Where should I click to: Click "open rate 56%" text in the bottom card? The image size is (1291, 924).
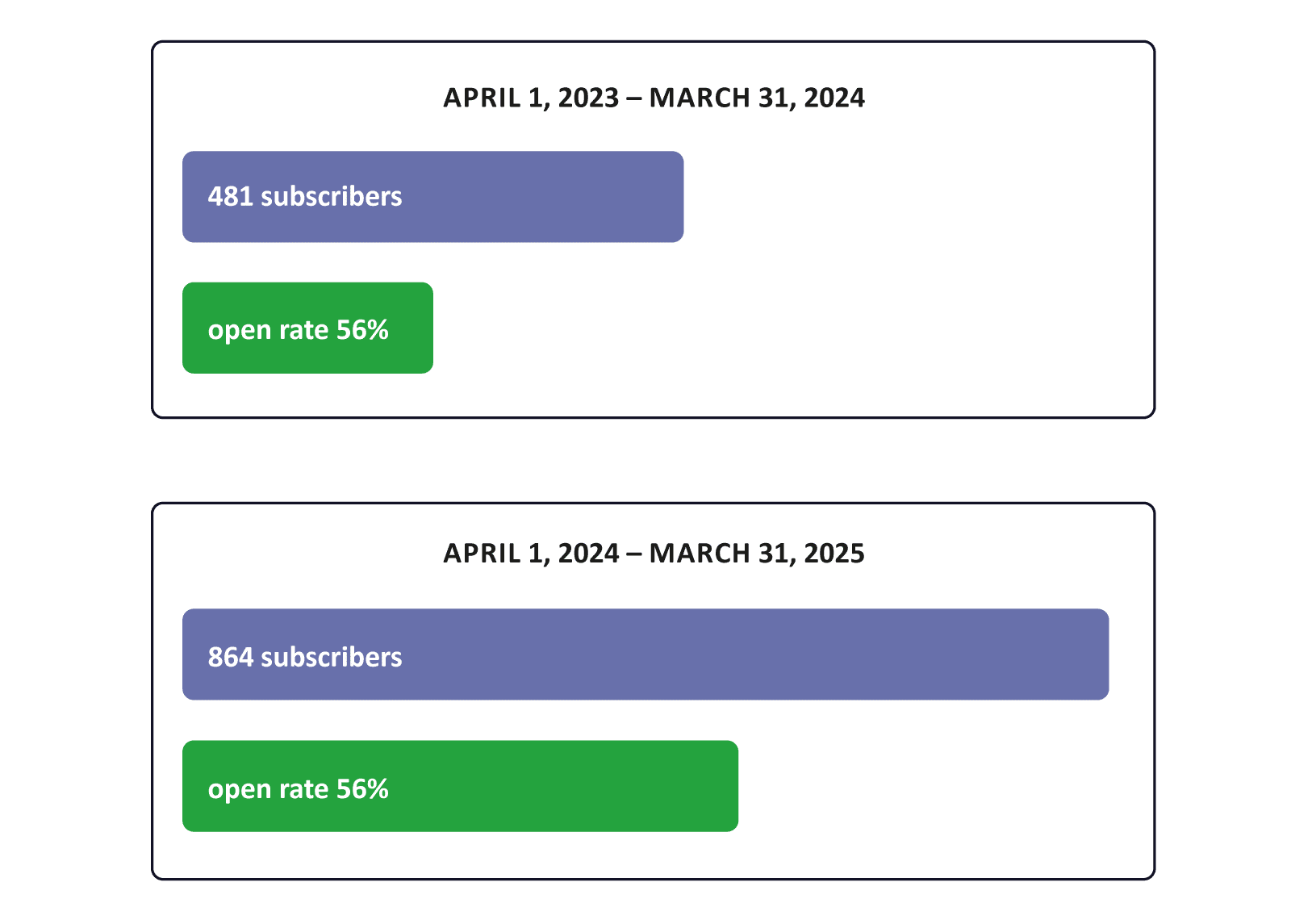tap(298, 789)
